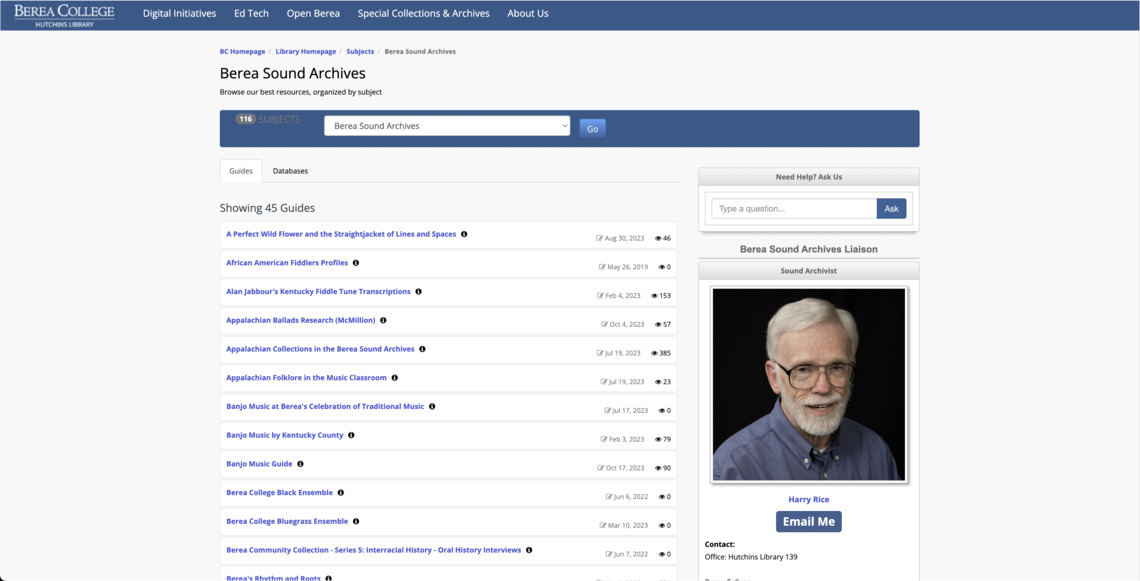Click info icon beside Berea College Black Ensemble

341,493
